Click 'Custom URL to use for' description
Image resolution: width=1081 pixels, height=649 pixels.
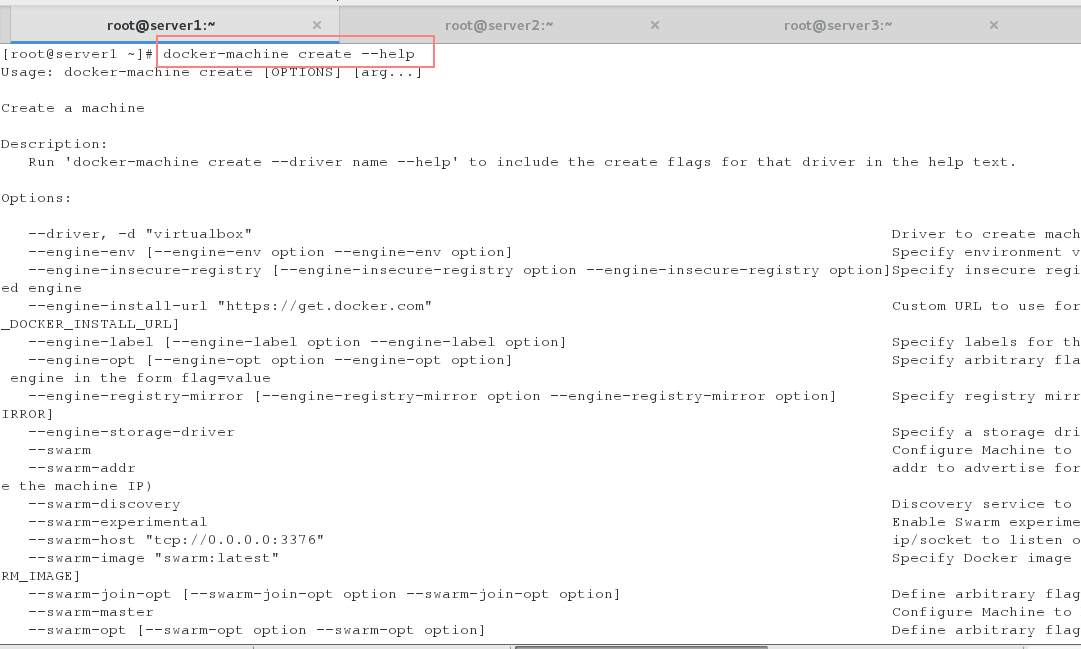(986, 306)
